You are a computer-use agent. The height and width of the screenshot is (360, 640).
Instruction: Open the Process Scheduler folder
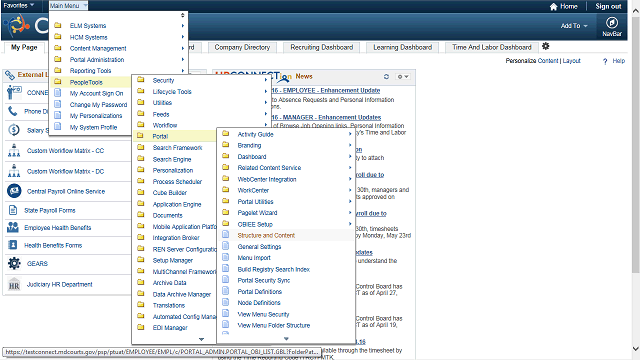click(177, 182)
